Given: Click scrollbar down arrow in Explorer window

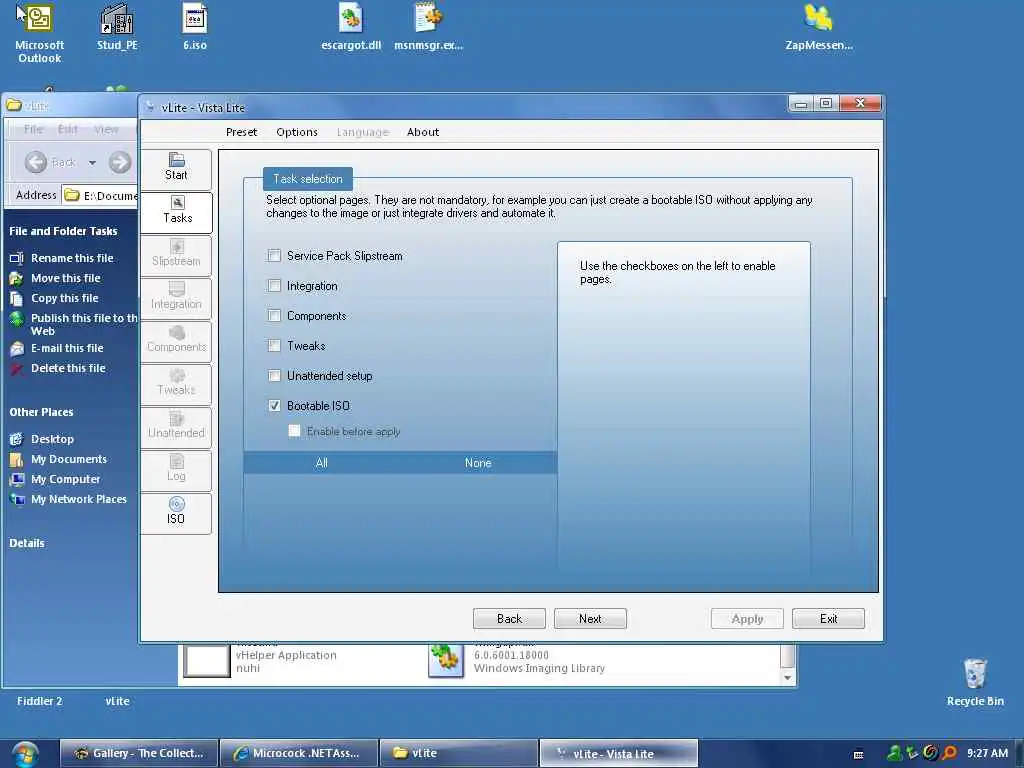Looking at the screenshot, I should (788, 678).
